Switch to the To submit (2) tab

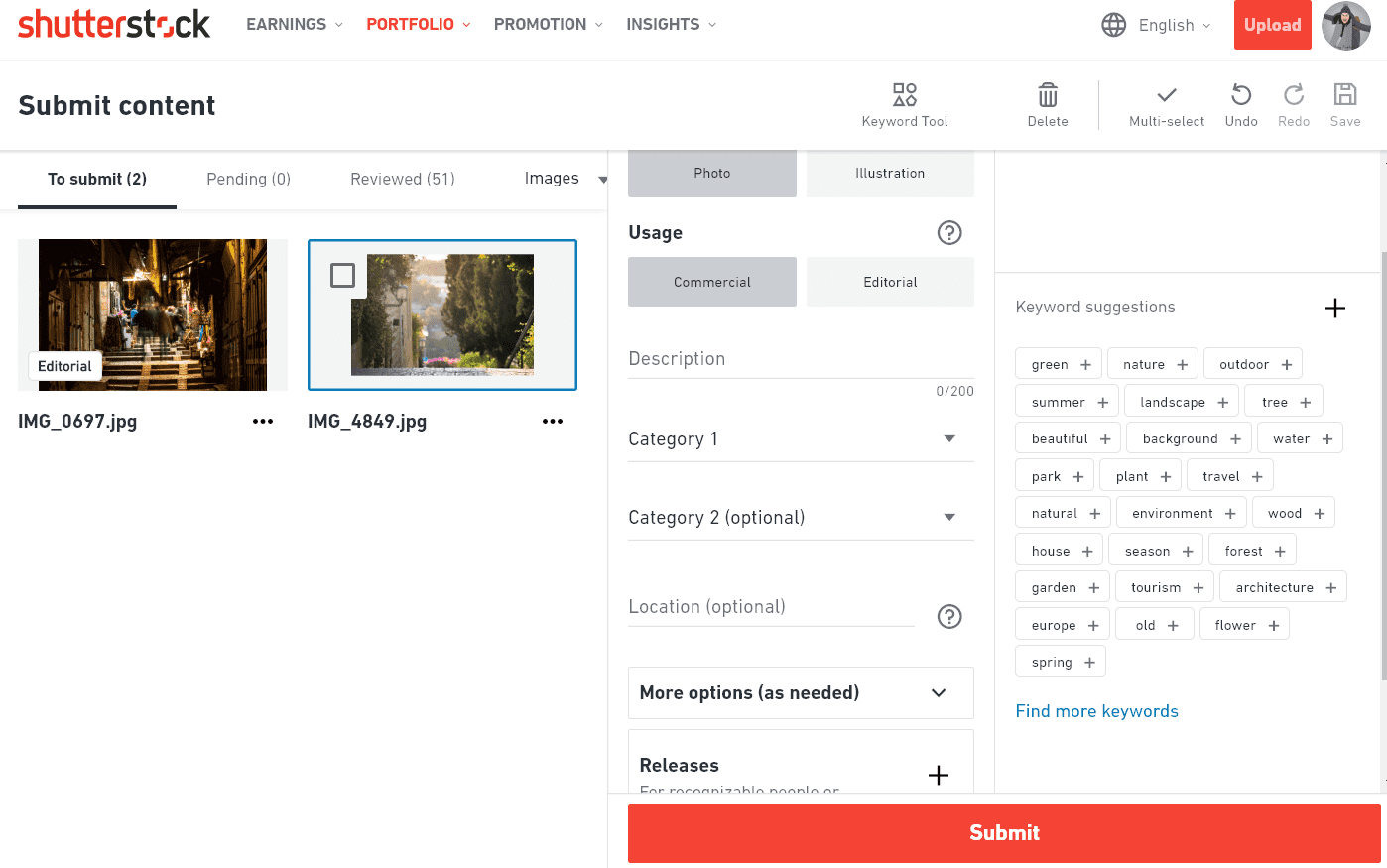tap(97, 180)
